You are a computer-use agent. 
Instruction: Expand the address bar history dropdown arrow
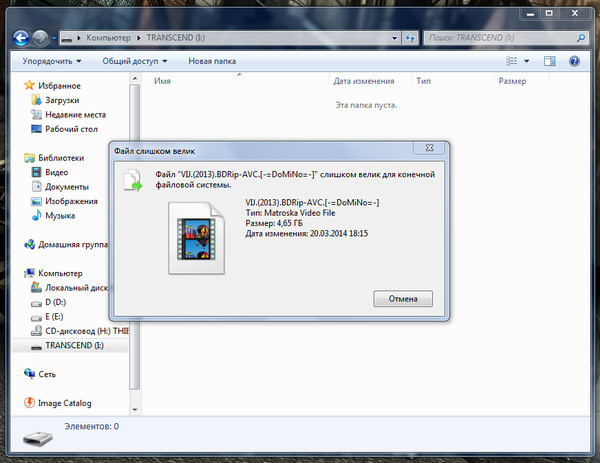click(x=395, y=38)
